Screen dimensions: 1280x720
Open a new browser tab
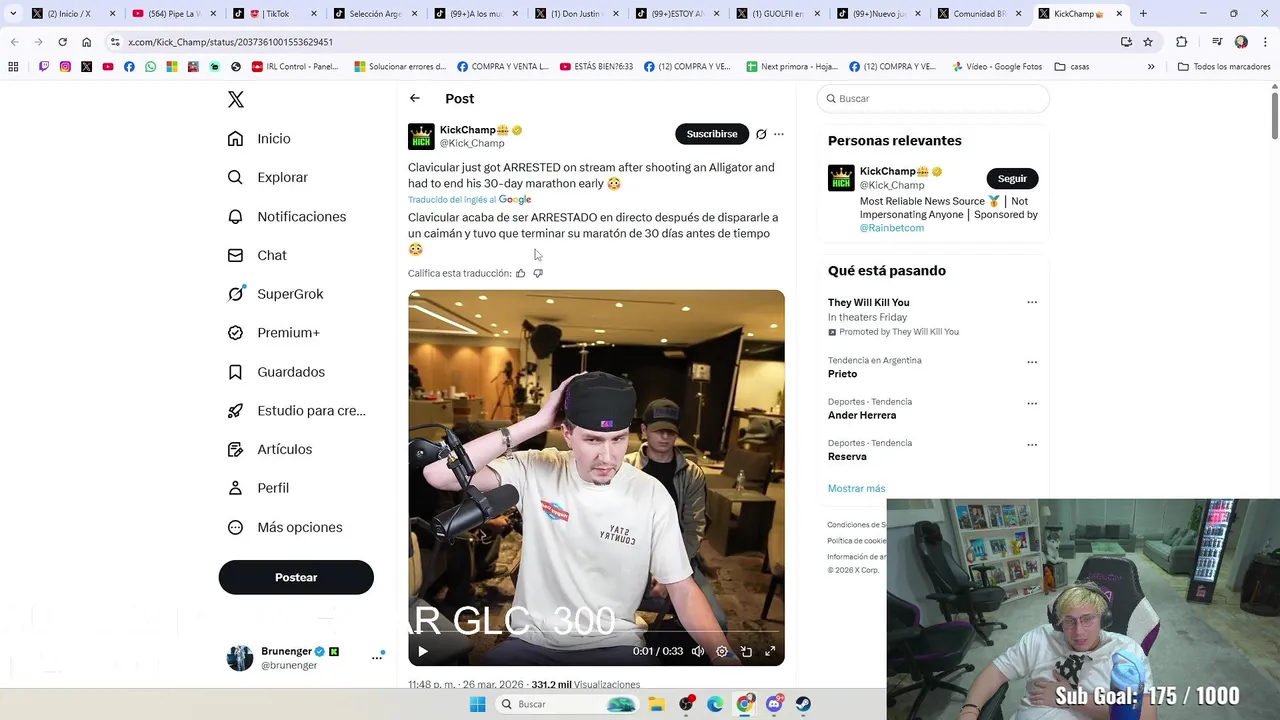[1143, 14]
